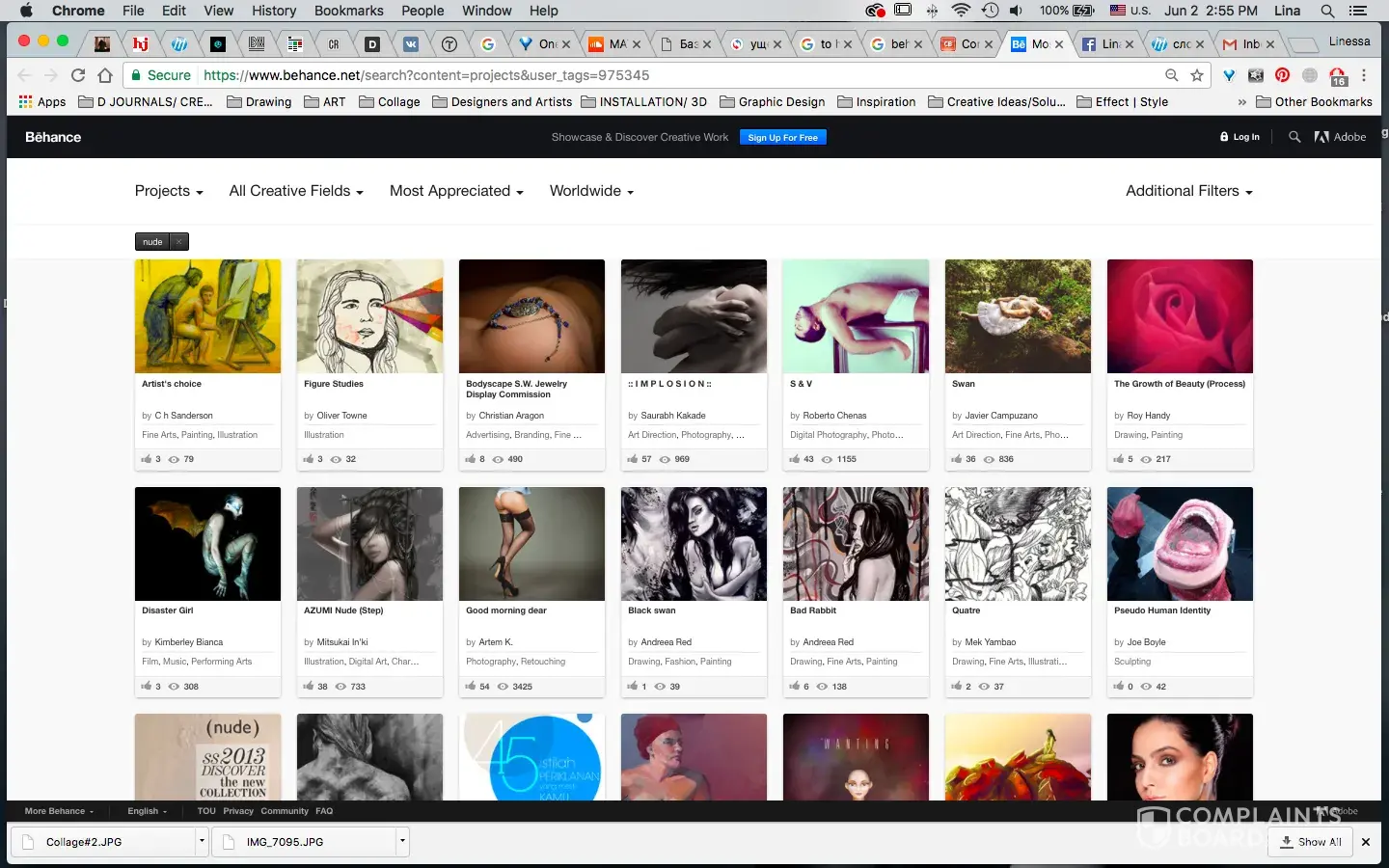Click Show All downloads button
The width and height of the screenshot is (1389, 868).
pyautogui.click(x=1311, y=842)
